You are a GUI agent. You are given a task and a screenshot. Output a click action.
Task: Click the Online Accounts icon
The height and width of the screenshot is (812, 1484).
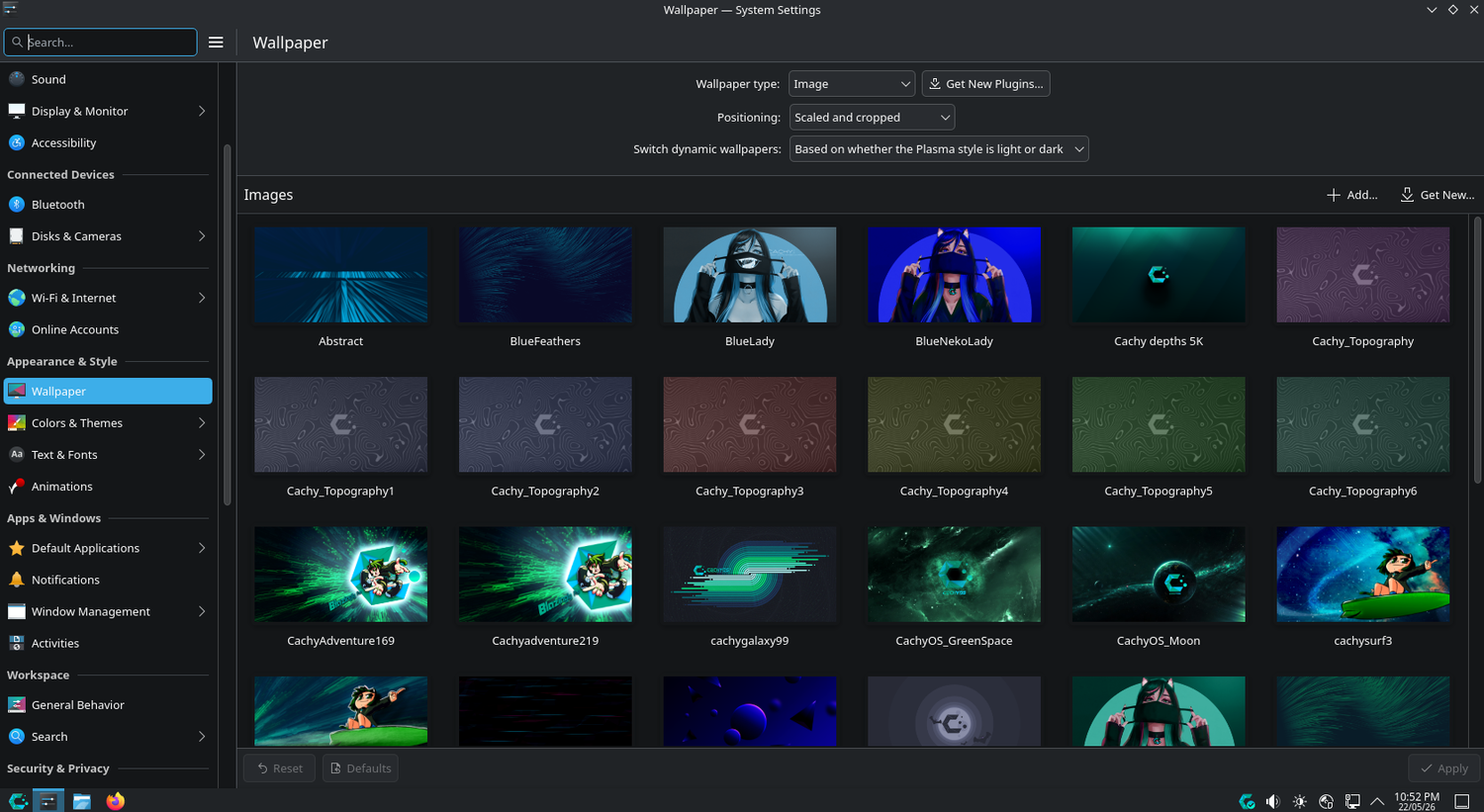(x=16, y=329)
